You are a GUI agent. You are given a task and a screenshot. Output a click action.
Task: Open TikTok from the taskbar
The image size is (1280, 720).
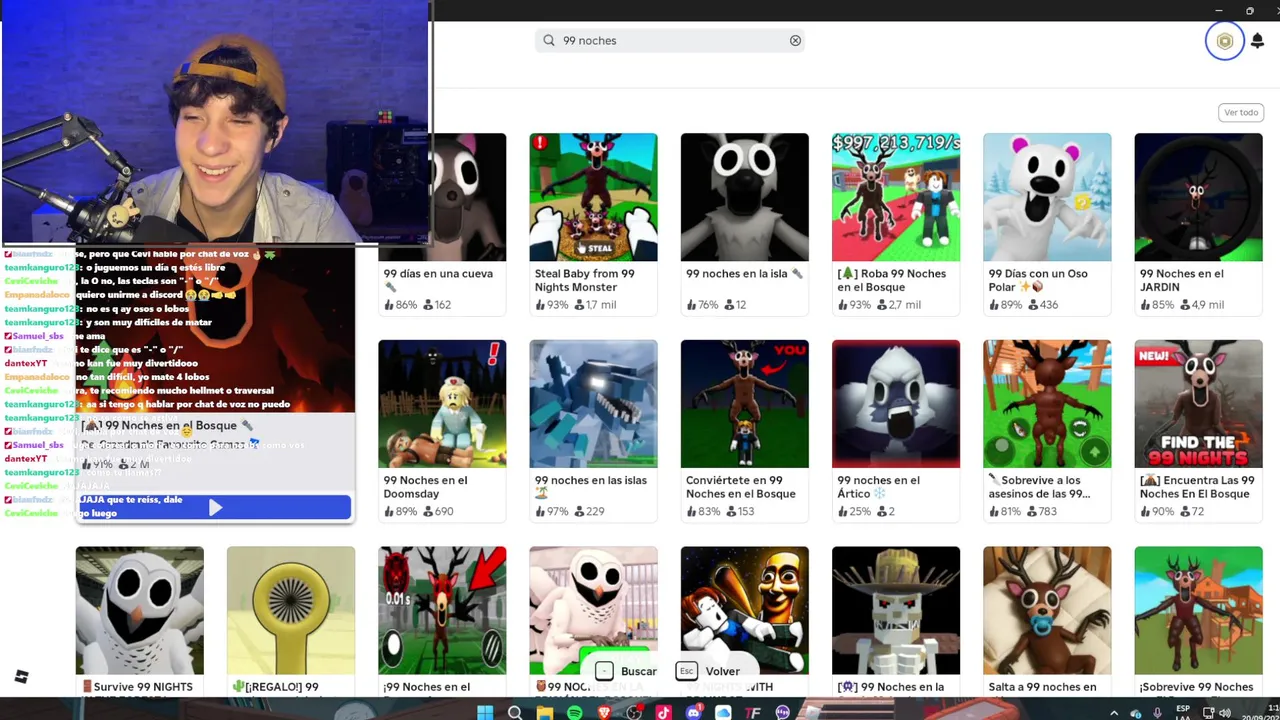tap(663, 713)
